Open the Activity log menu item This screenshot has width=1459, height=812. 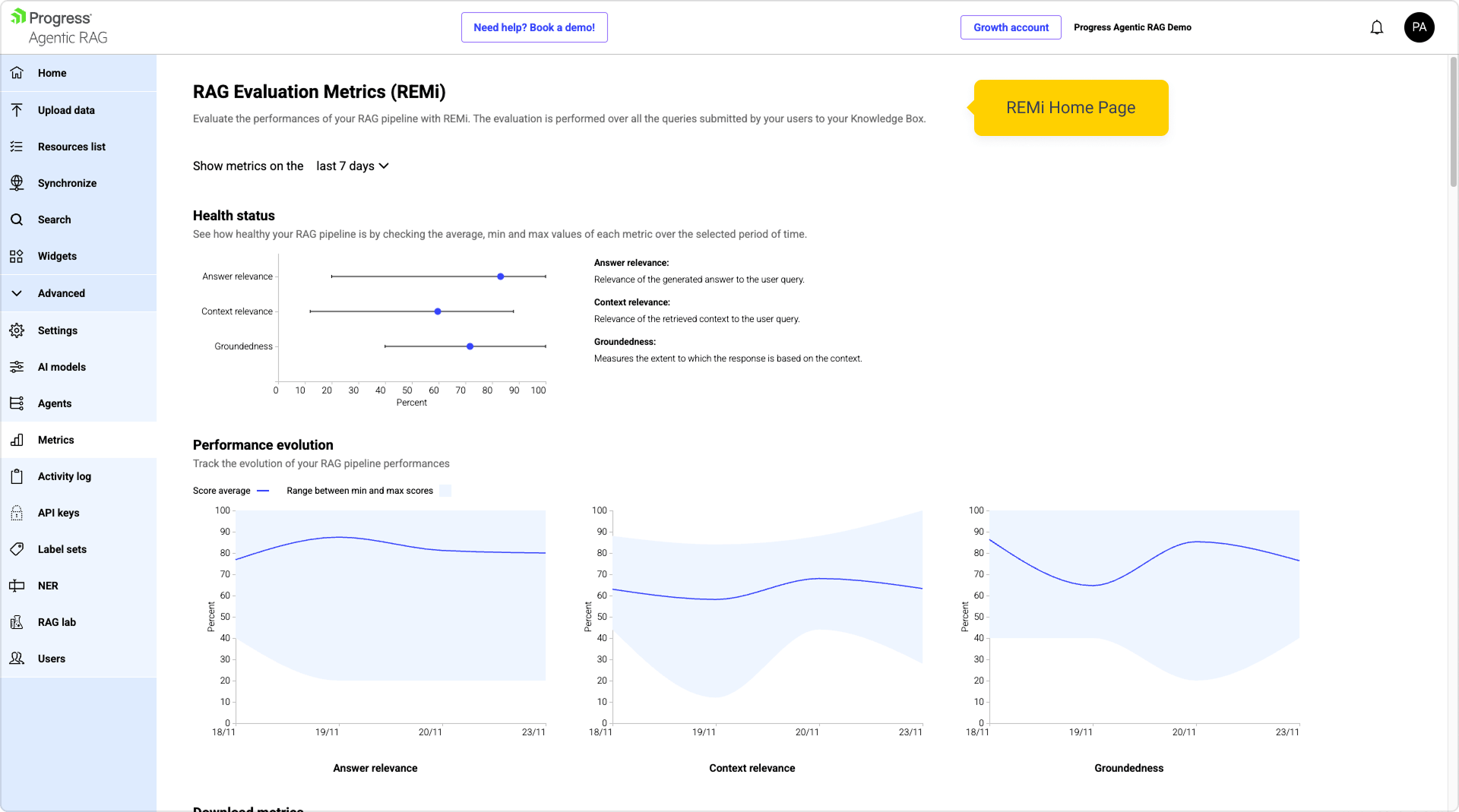click(x=65, y=476)
